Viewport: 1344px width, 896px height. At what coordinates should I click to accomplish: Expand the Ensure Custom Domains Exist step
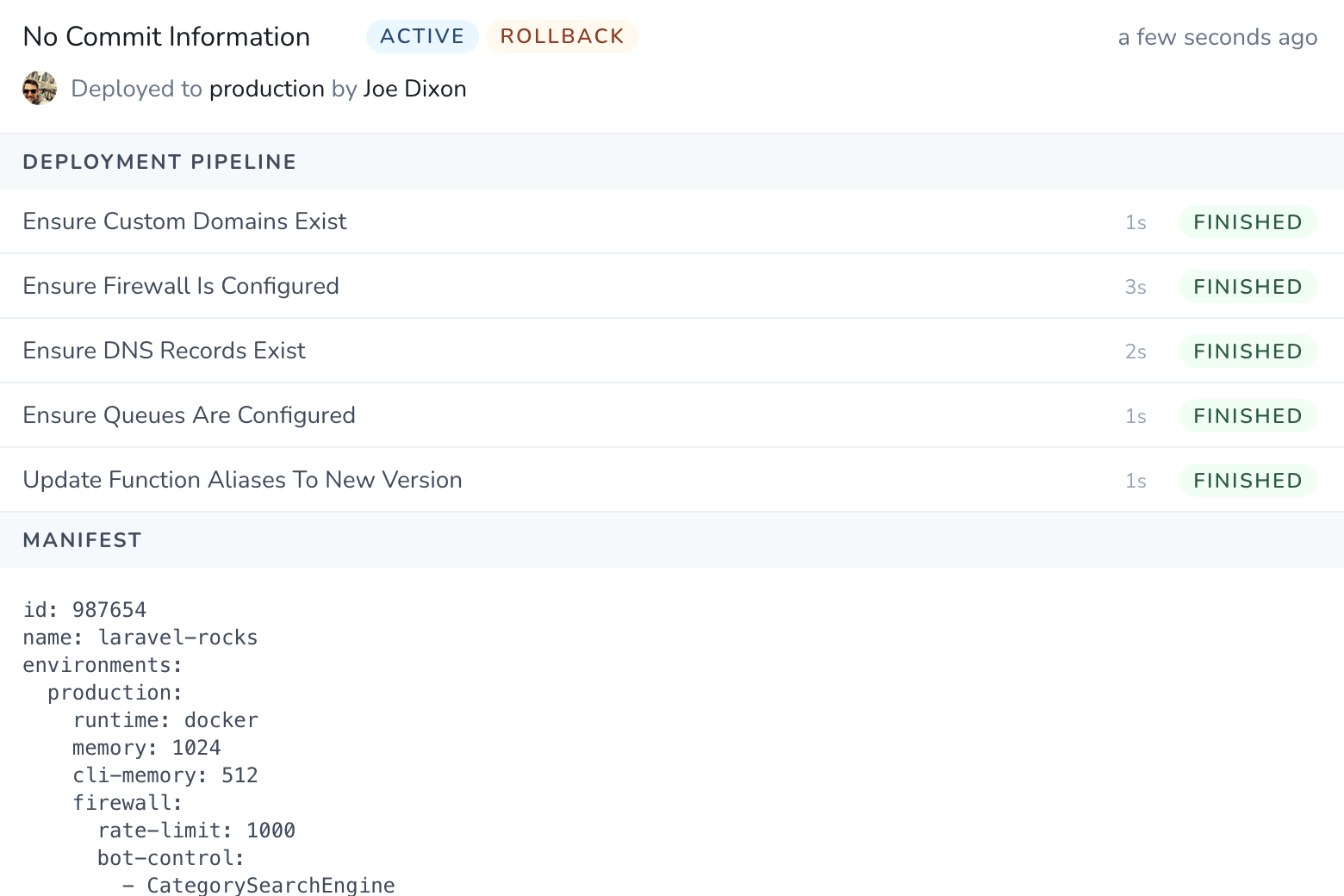point(184,221)
